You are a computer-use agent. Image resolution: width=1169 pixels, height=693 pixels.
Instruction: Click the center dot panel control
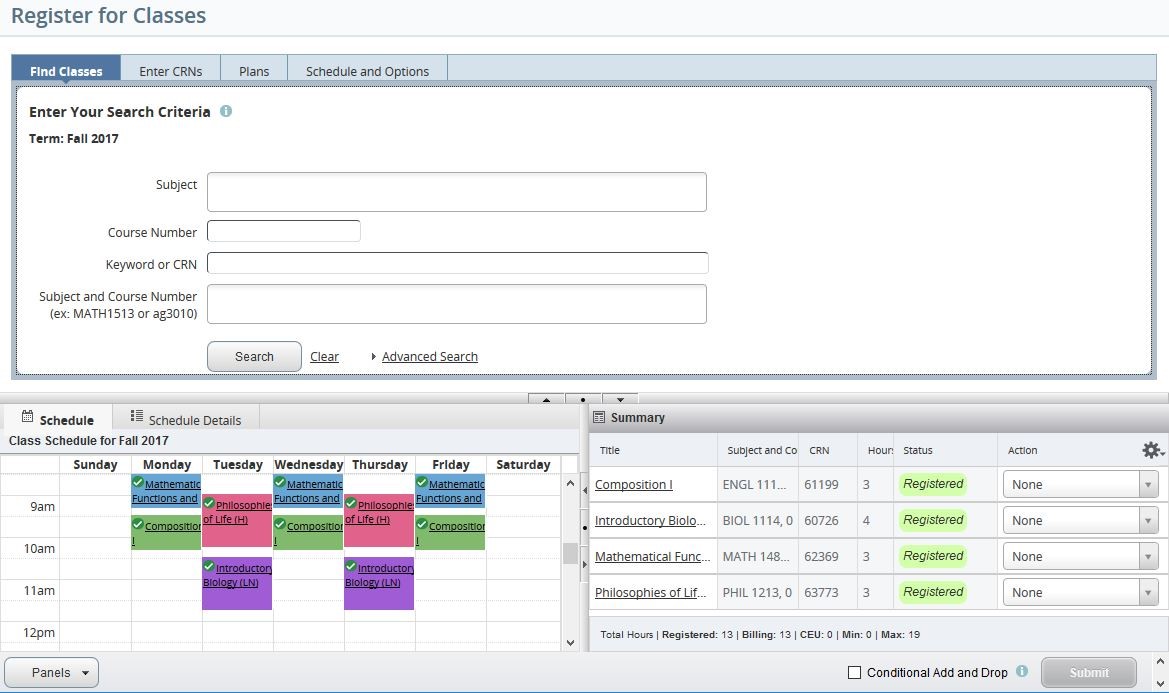click(x=583, y=399)
